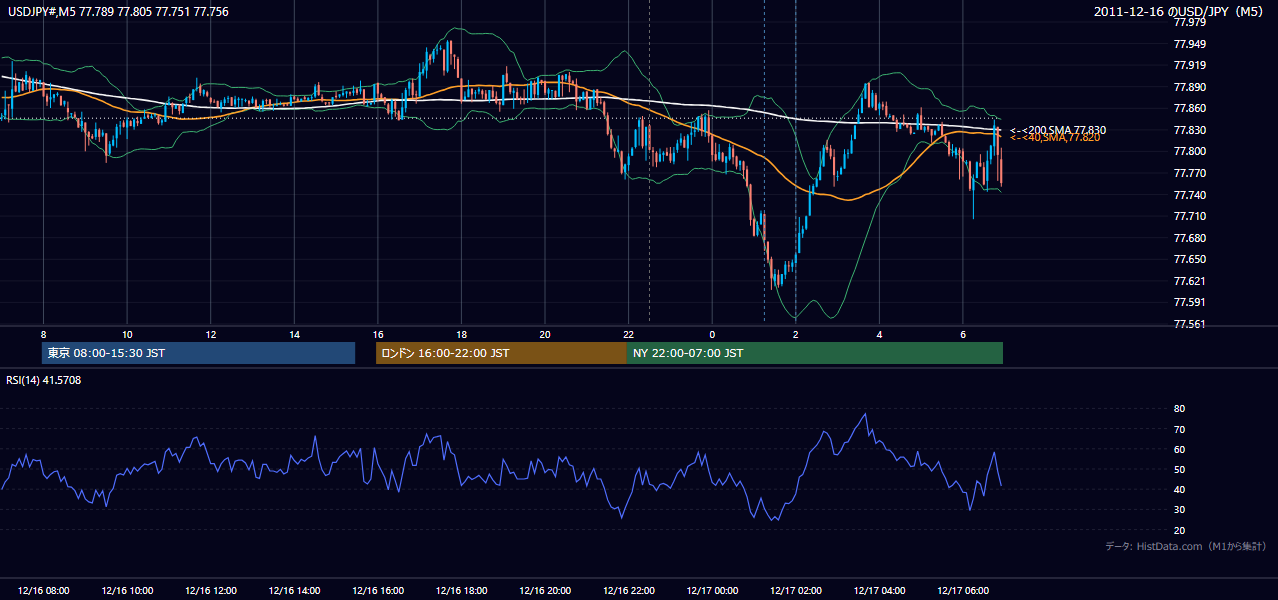Screen dimensions: 1278x600
Task: Click price axis value 77.561
Action: (x=1190, y=324)
